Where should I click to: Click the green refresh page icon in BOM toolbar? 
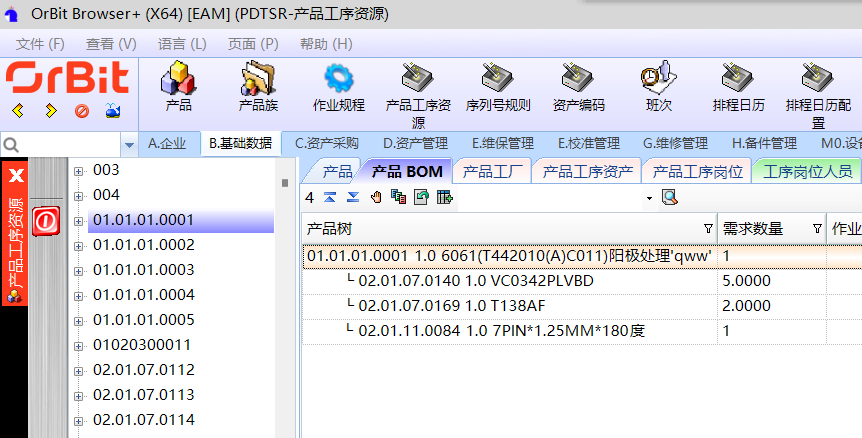(x=421, y=197)
